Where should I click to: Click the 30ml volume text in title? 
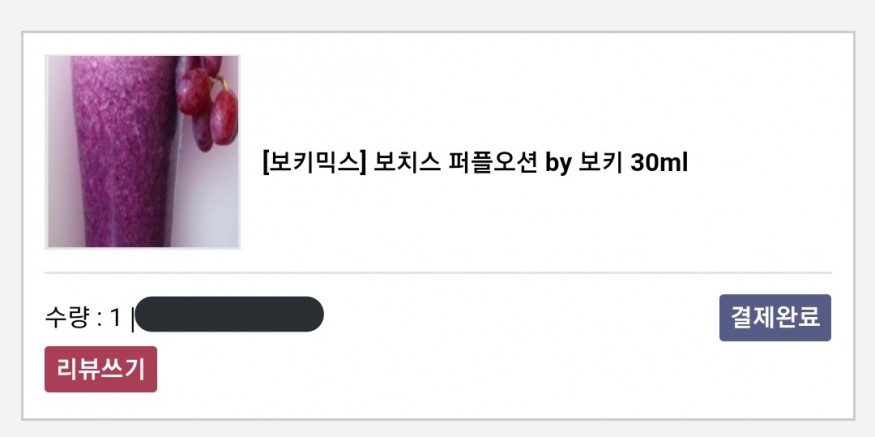click(659, 163)
